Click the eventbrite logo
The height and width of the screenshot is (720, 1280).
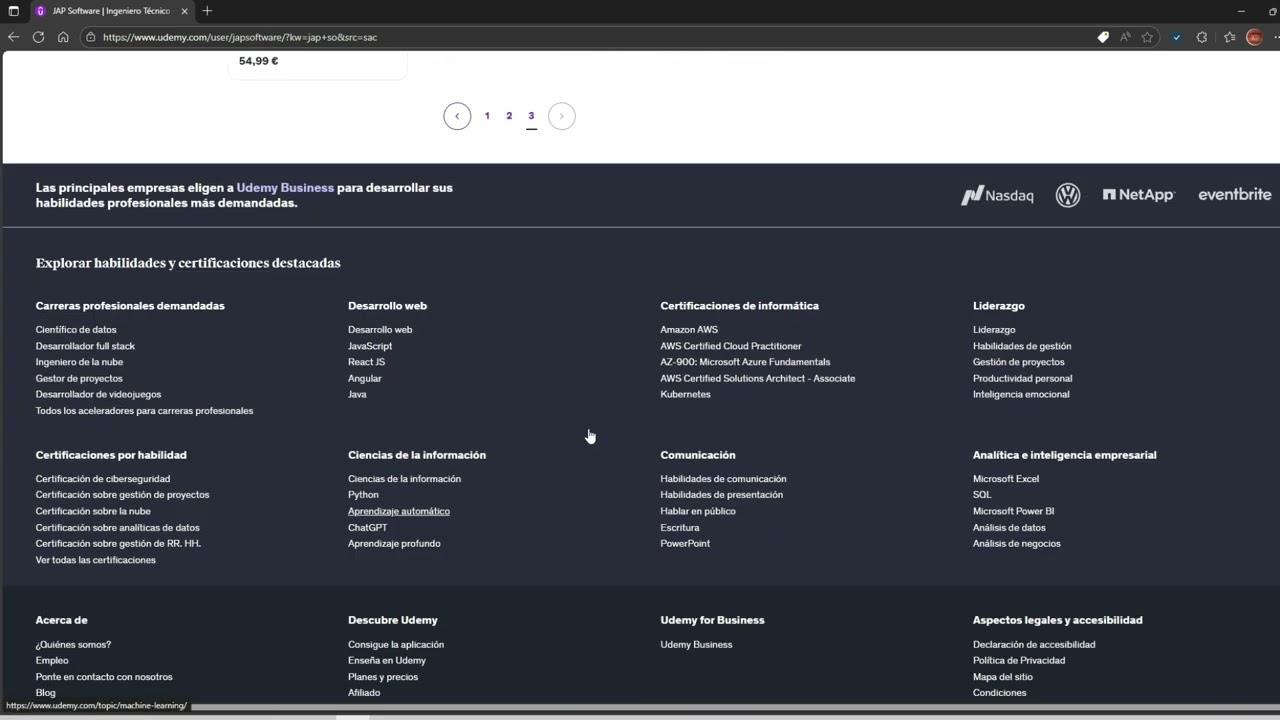tap(1235, 194)
